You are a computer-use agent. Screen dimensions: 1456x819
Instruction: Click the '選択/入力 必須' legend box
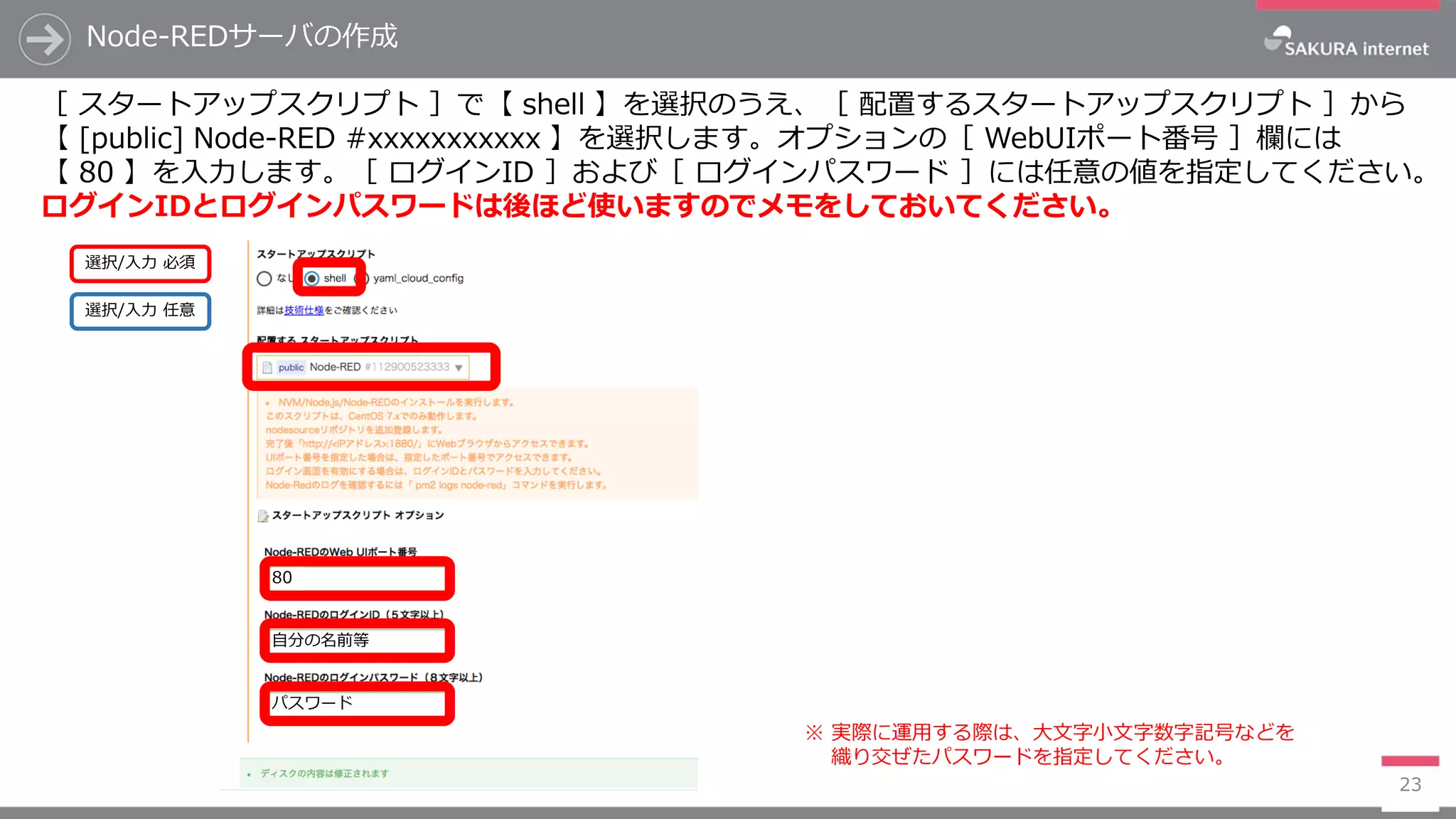pyautogui.click(x=140, y=263)
